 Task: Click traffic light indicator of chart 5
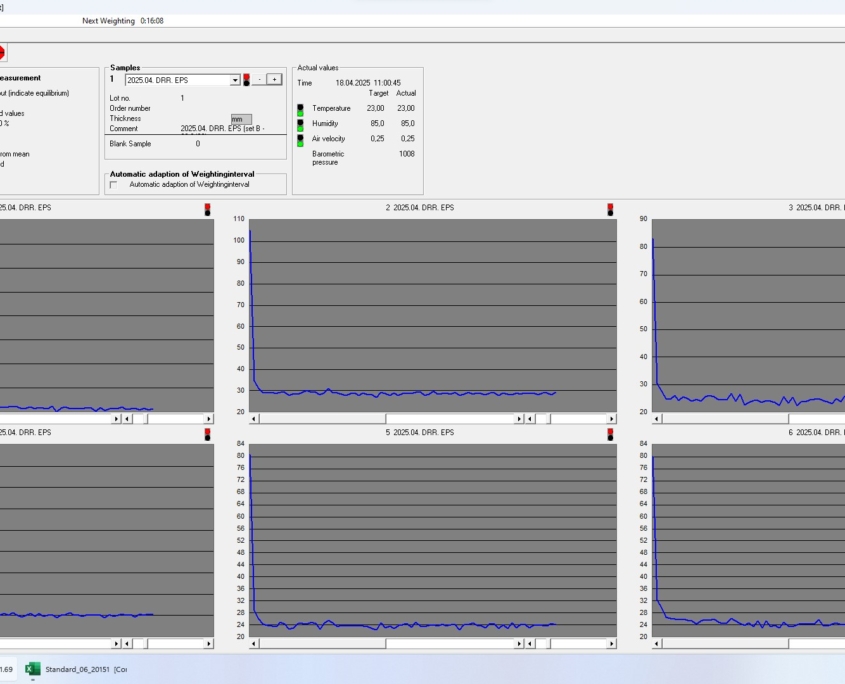(x=610, y=434)
